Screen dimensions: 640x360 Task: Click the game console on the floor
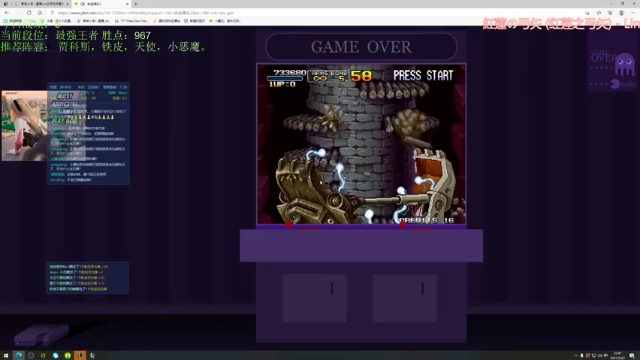[41, 335]
